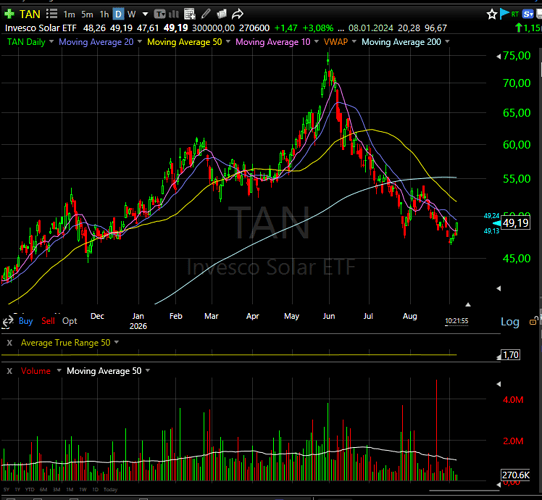
Task: Open Volume's Moving Average 50 dropdown
Action: coord(148,371)
